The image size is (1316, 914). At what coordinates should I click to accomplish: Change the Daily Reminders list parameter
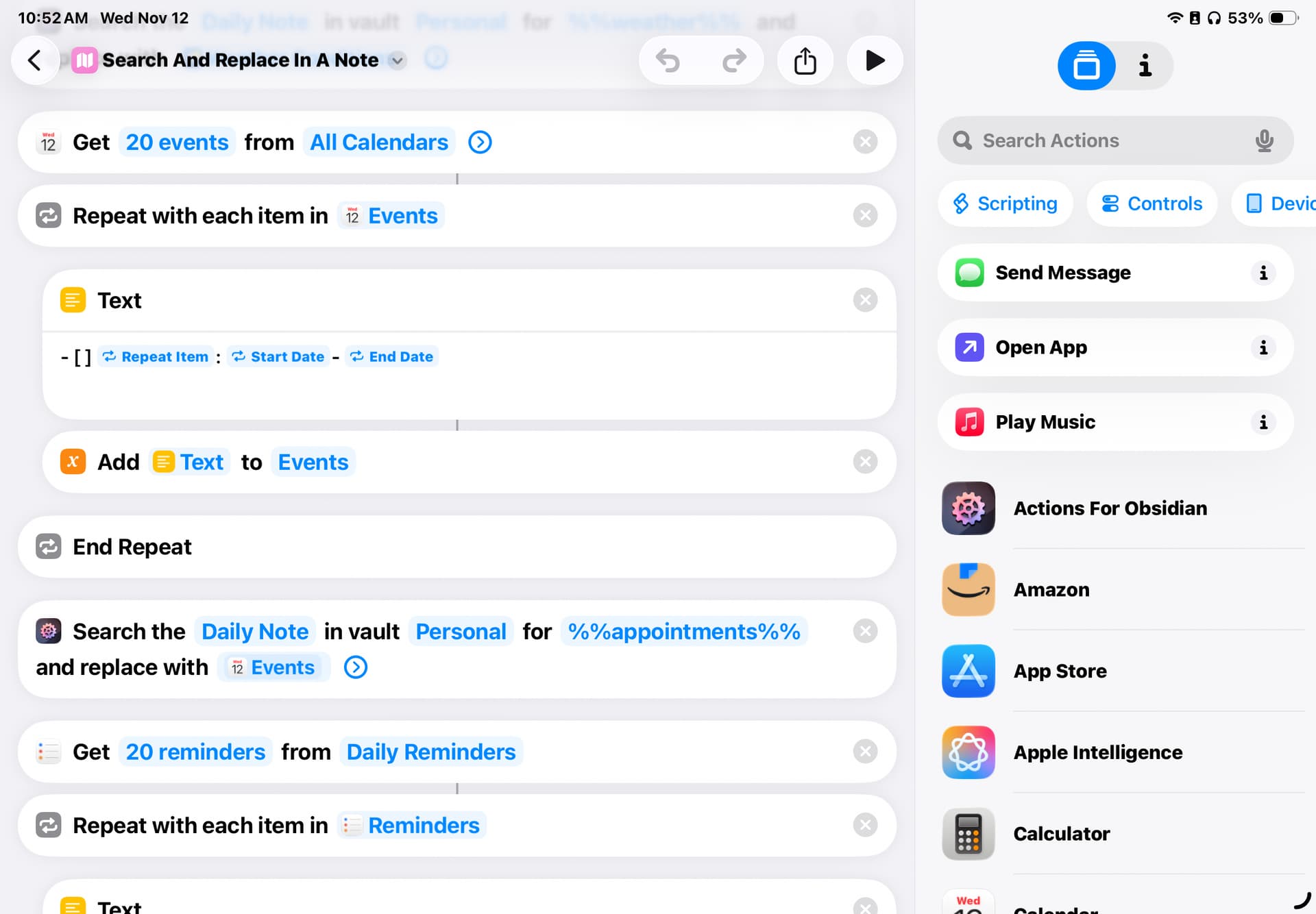tap(430, 752)
